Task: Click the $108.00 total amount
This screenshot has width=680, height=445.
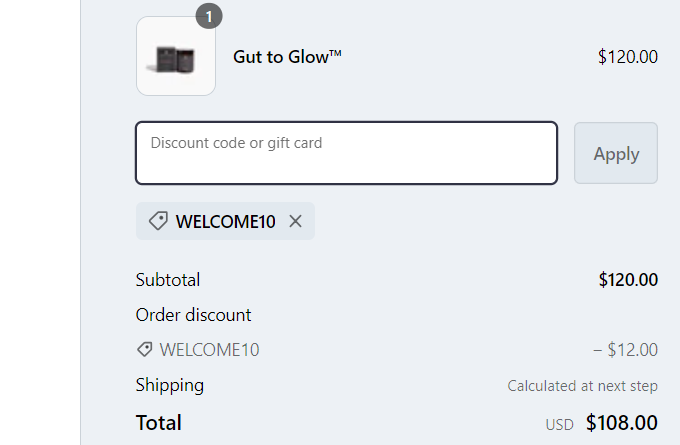Action: [621, 423]
